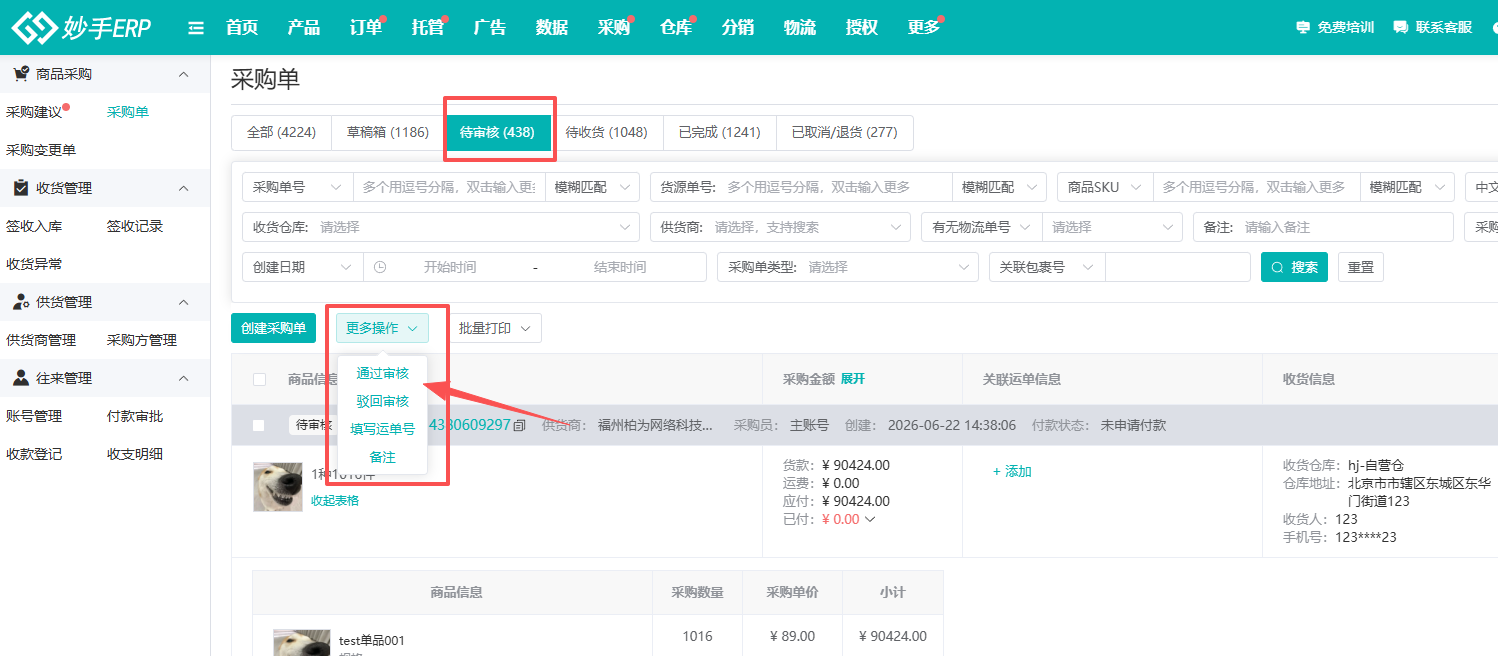1498x656 pixels.
Task: Open the 更多 top menu
Action: click(x=924, y=28)
